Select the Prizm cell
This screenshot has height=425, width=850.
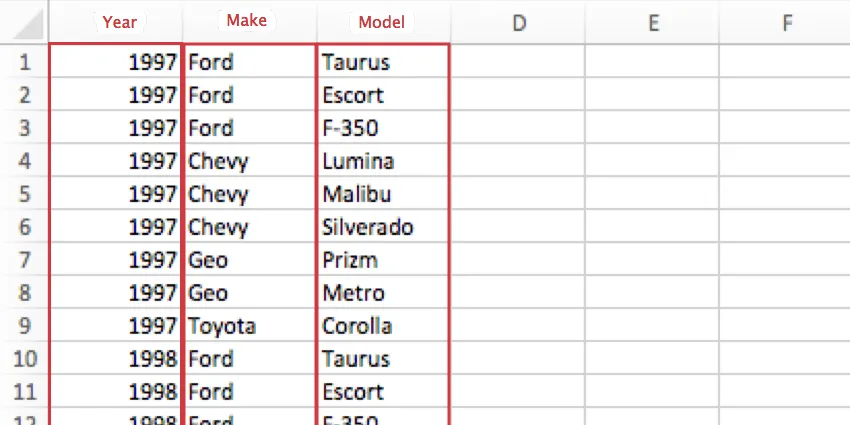350,260
